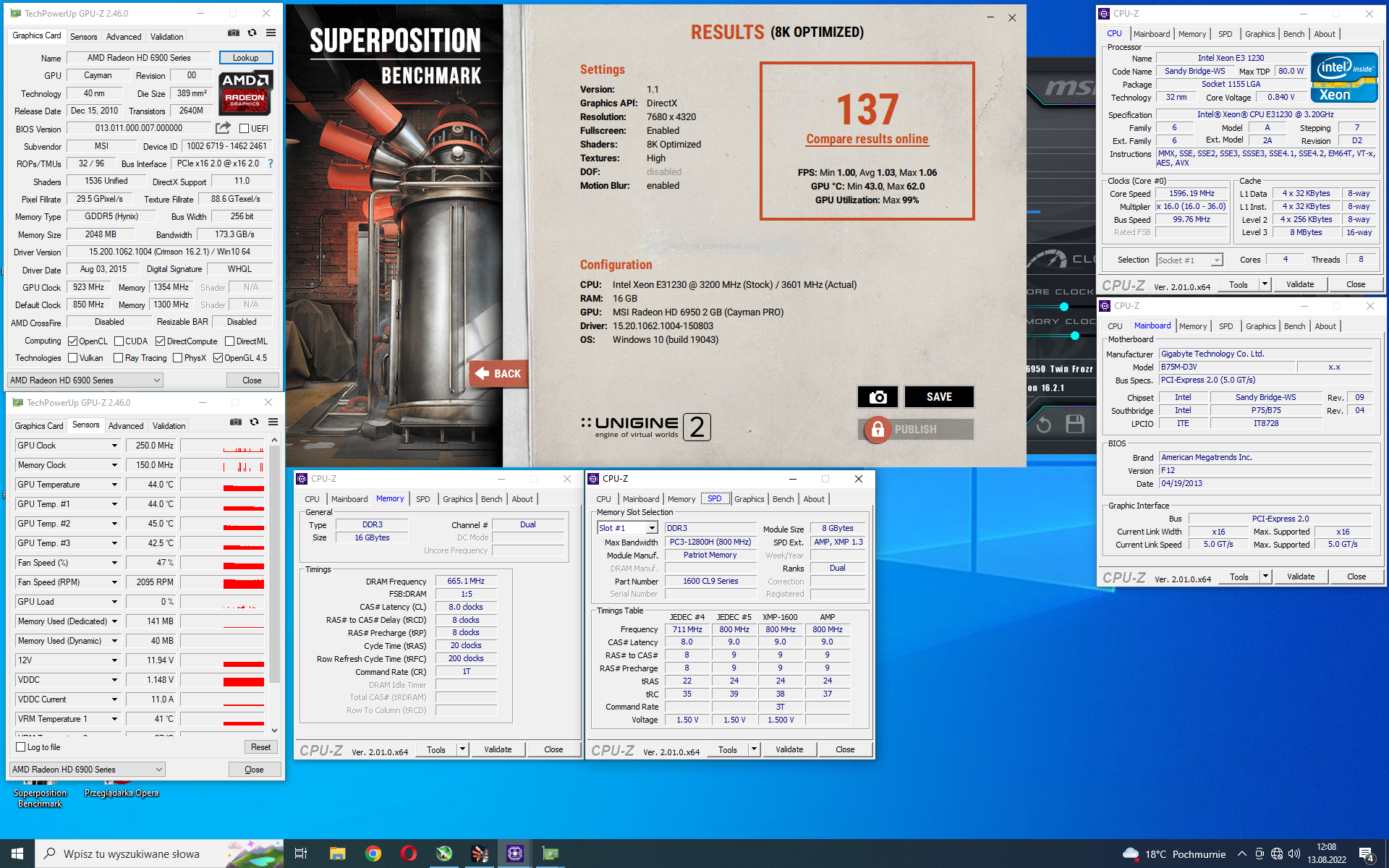Switch to Validation tab in GPU-Z Sensors window
The width and height of the screenshot is (1389, 868).
169,426
